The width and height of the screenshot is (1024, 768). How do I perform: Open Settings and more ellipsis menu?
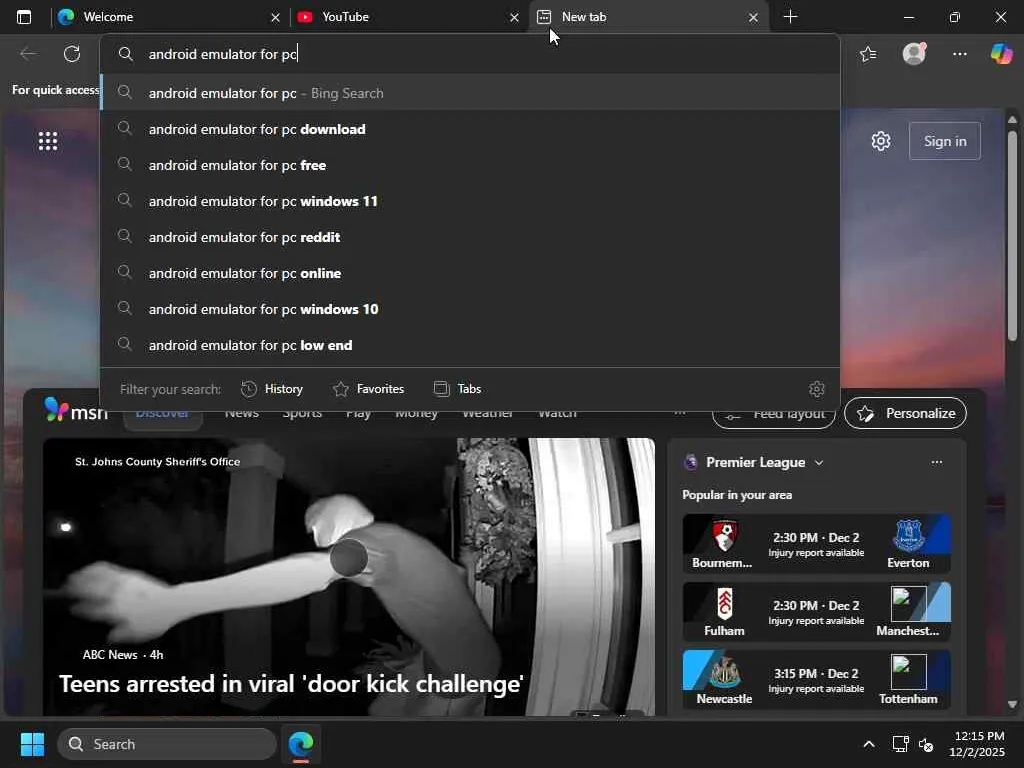pyautogui.click(x=959, y=54)
